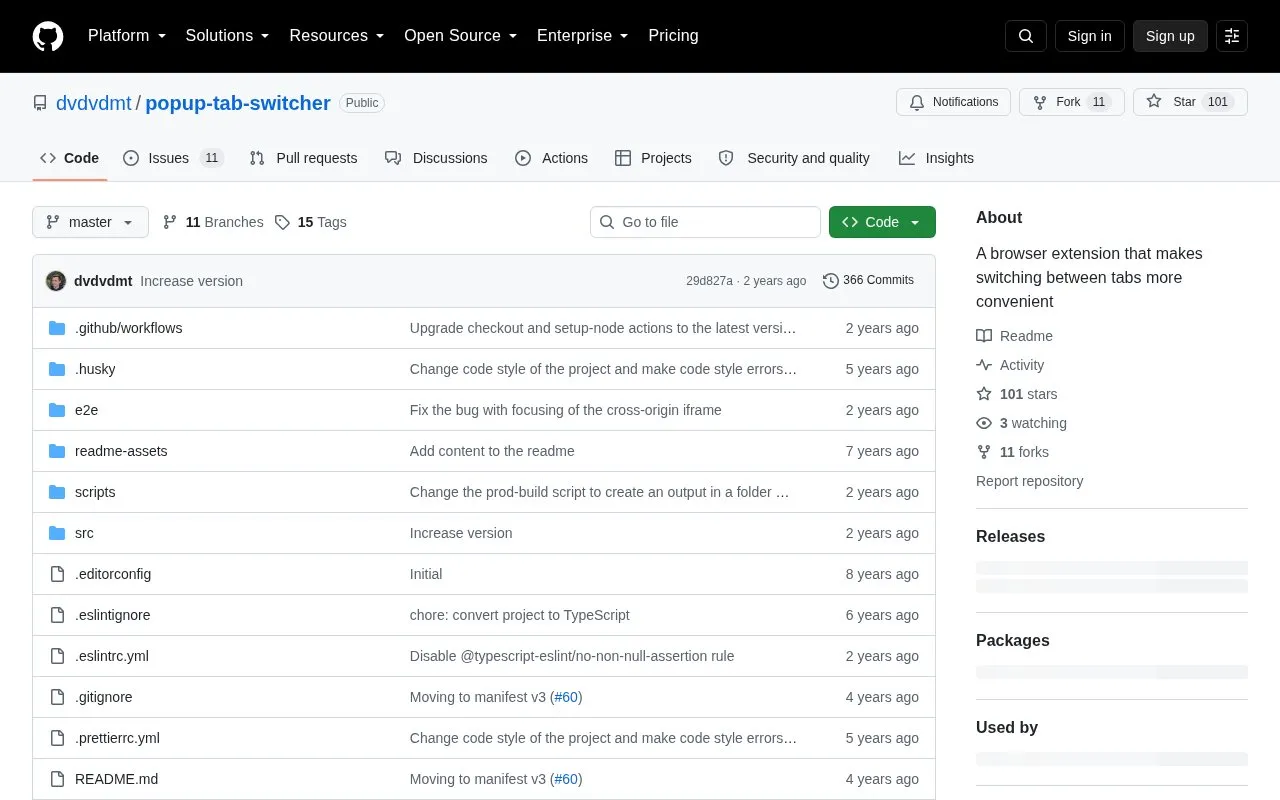Switch to the Pull requests tab
The height and width of the screenshot is (800, 1280).
click(303, 158)
